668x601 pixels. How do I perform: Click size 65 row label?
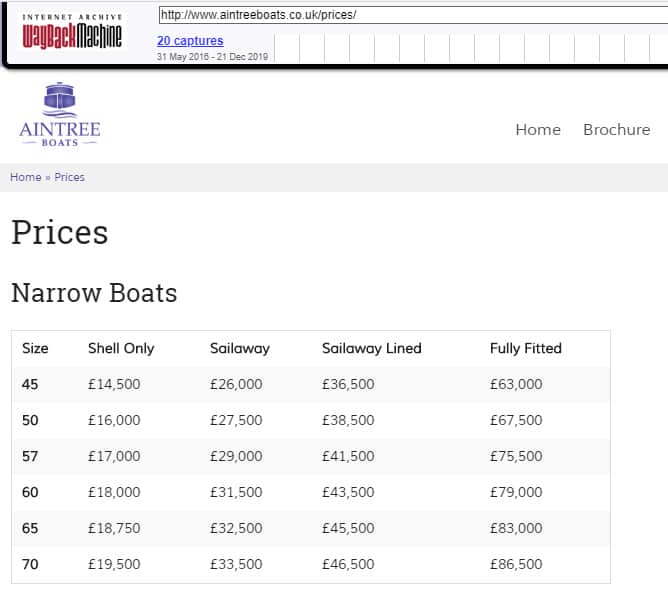pos(30,528)
